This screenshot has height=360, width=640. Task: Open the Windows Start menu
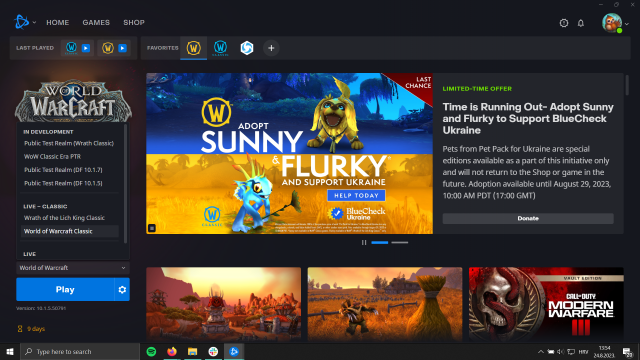pos(10,351)
